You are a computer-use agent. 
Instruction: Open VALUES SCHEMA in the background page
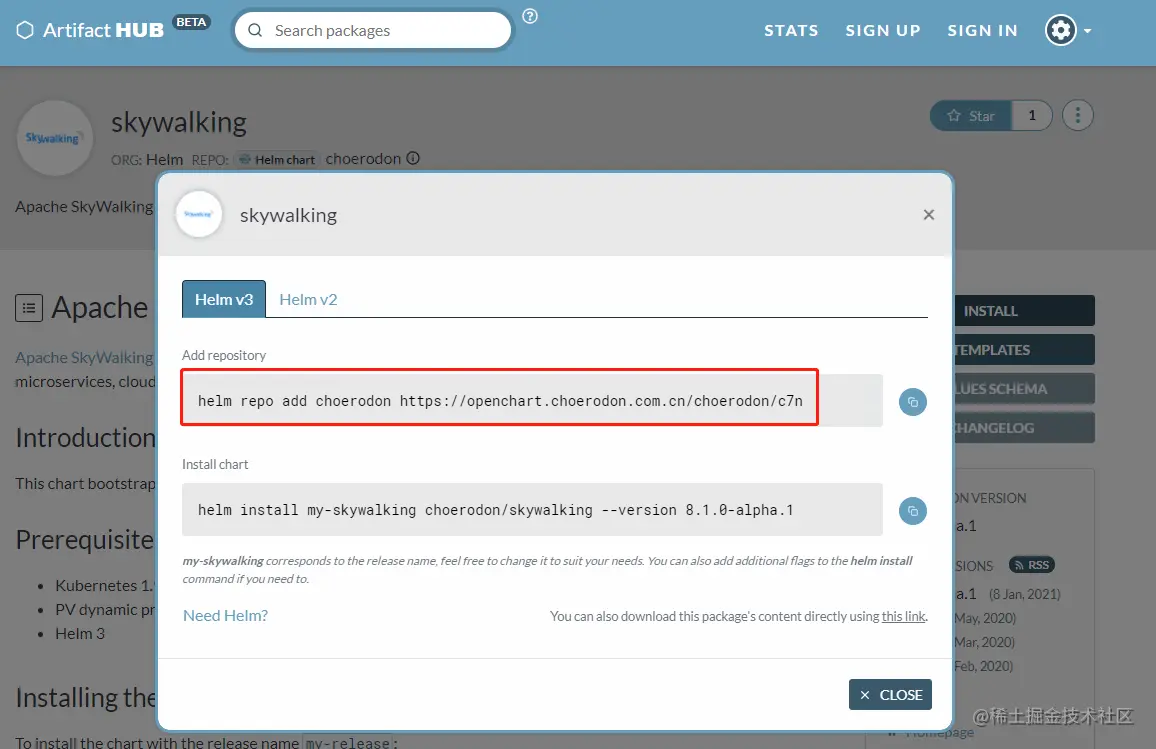1024,389
